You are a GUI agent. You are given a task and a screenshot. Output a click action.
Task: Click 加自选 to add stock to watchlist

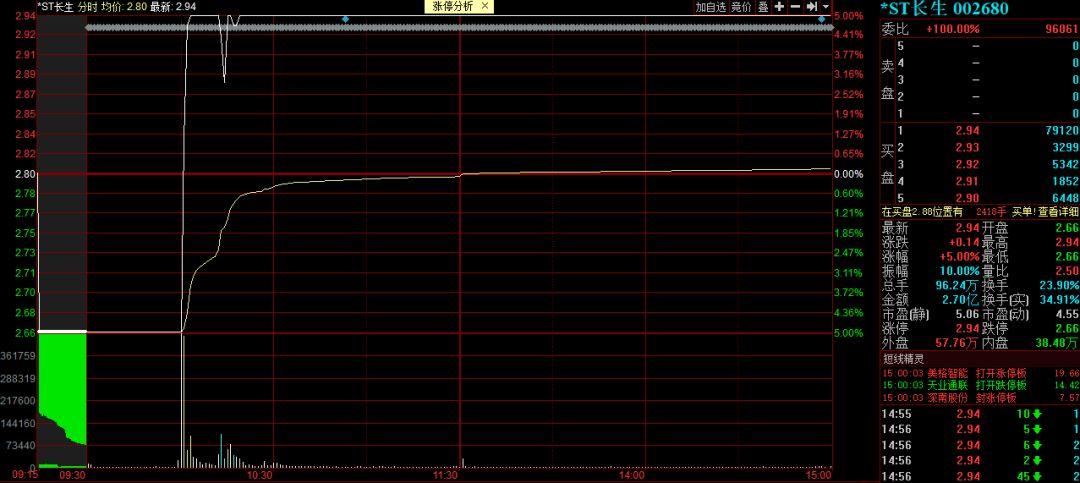tap(710, 6)
